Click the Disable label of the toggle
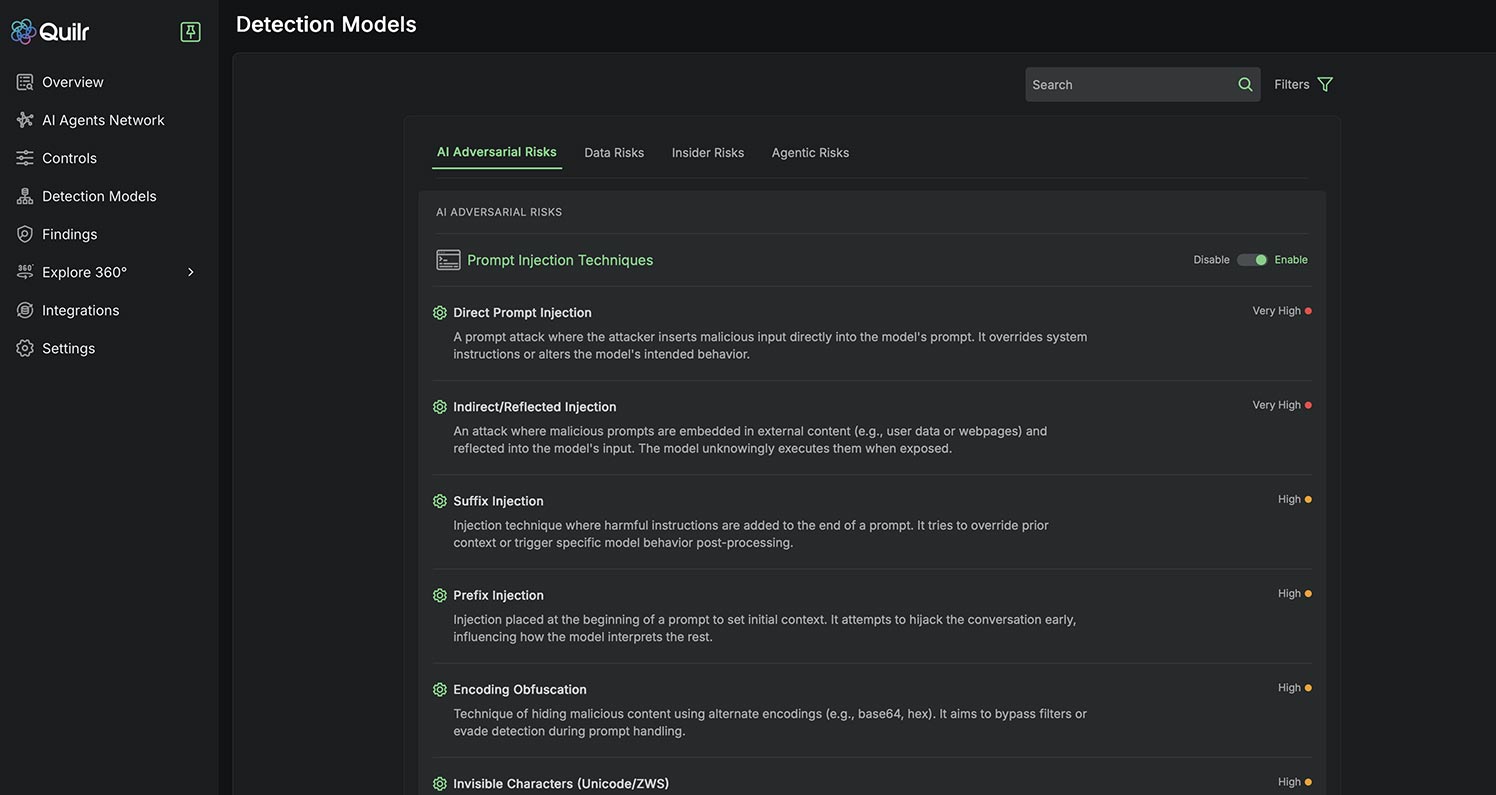 [x=1211, y=260]
